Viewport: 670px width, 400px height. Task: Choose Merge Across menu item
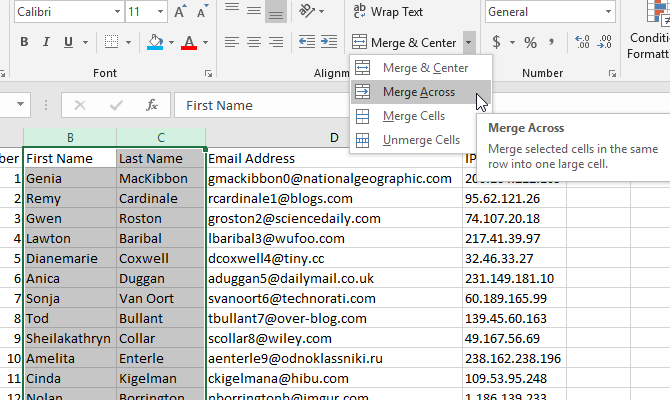[x=420, y=92]
